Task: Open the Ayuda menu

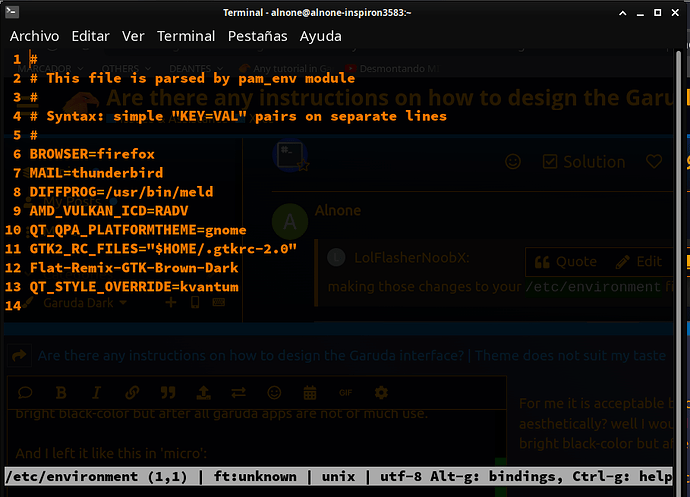Action: point(320,36)
